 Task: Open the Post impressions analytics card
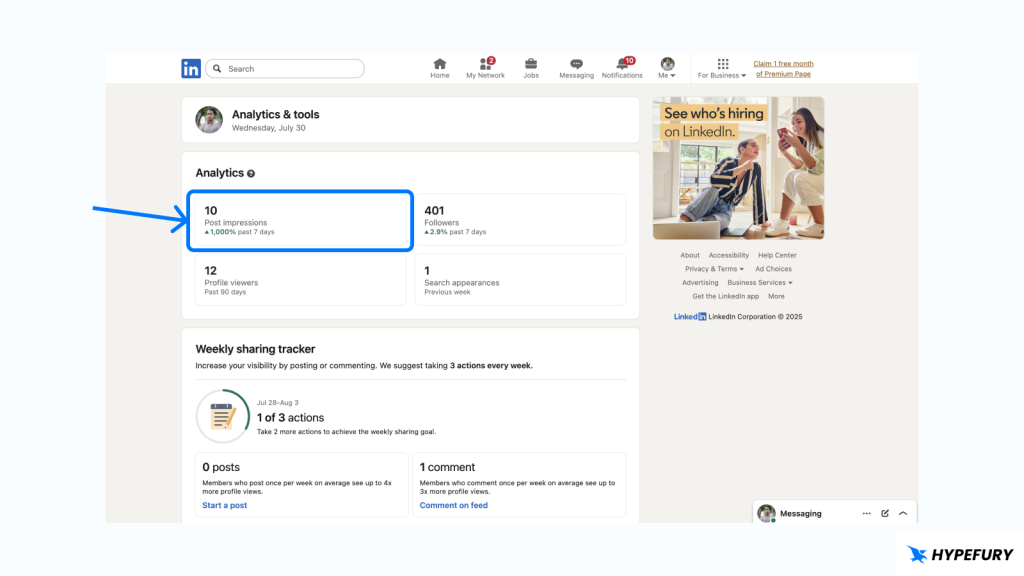coord(301,221)
